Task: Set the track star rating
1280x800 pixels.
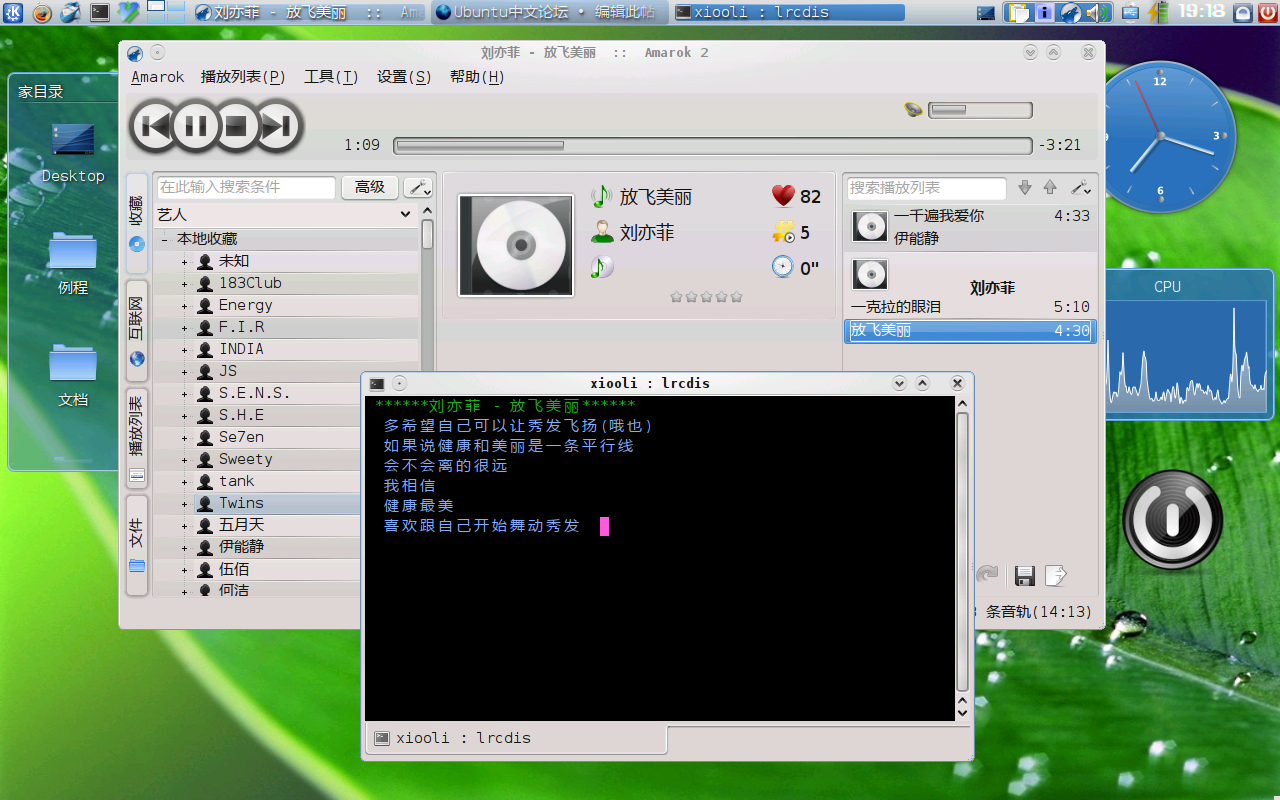Action: [707, 297]
